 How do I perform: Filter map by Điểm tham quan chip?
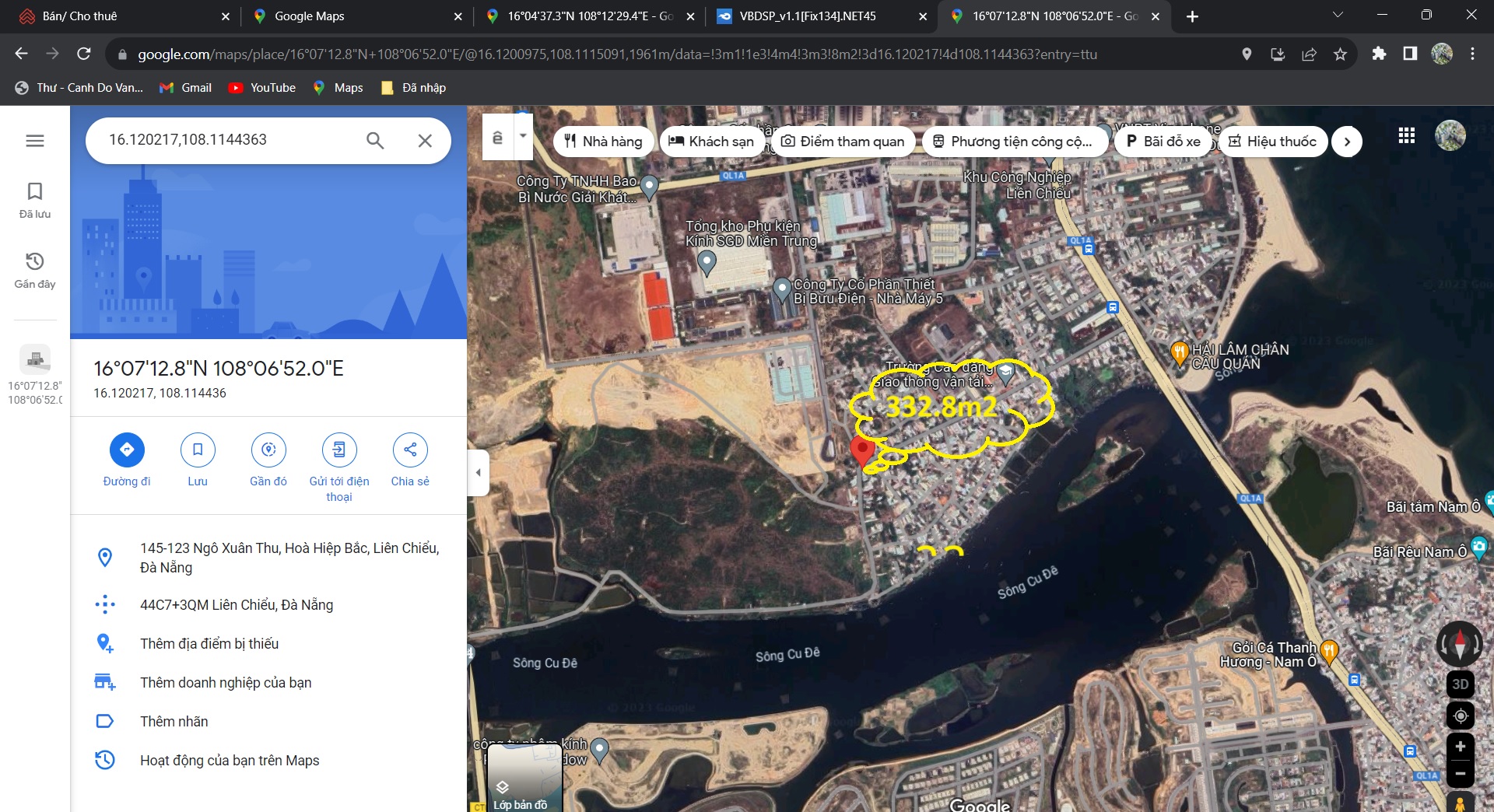[843, 142]
